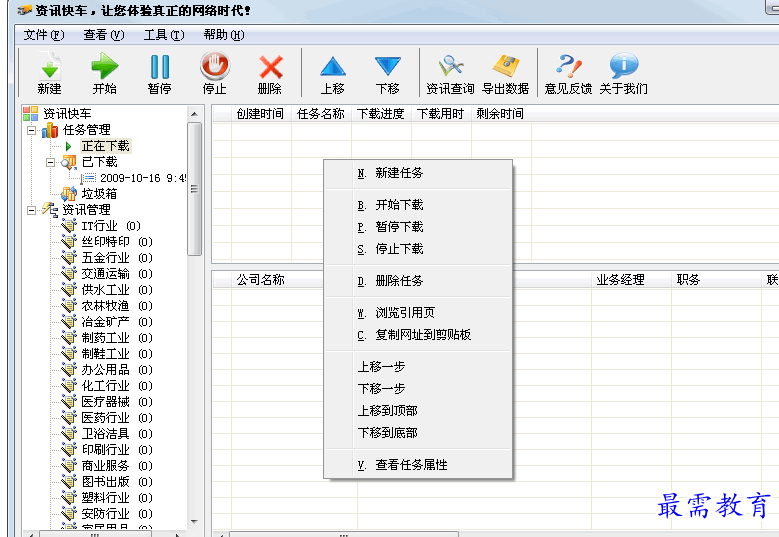Image resolution: width=779 pixels, height=537 pixels.
Task: Click the 下载用时 column header
Action: click(x=441, y=114)
